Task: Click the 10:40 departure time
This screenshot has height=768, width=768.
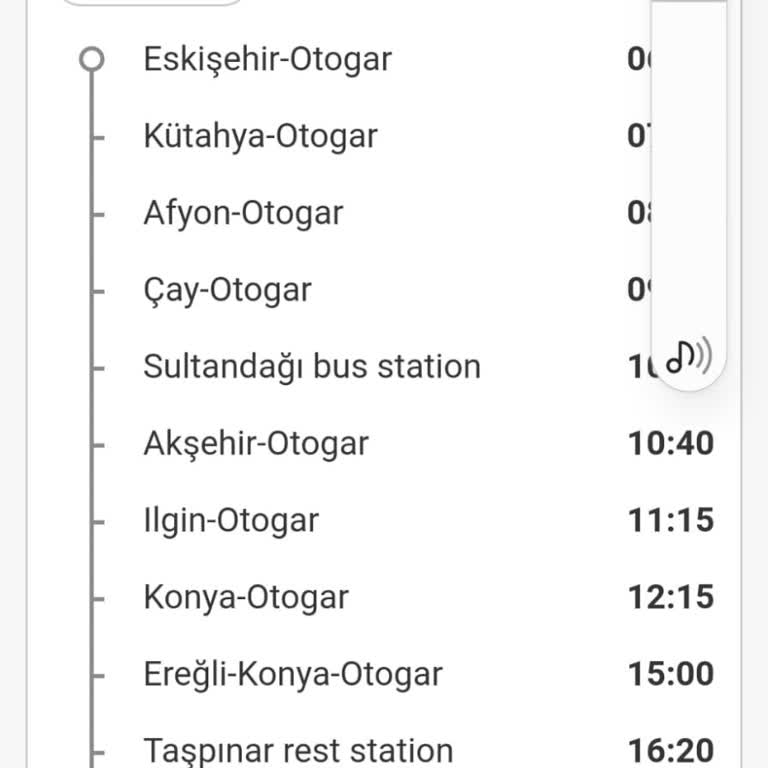Action: click(671, 443)
